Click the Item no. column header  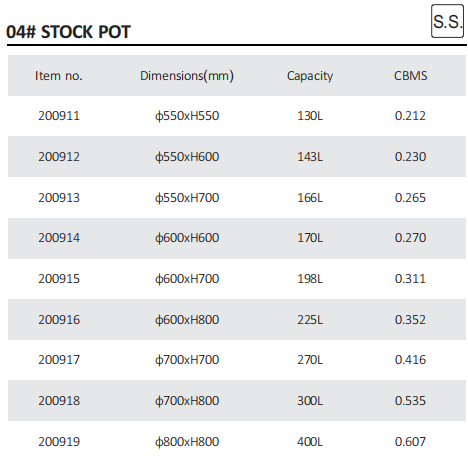pyautogui.click(x=59, y=76)
